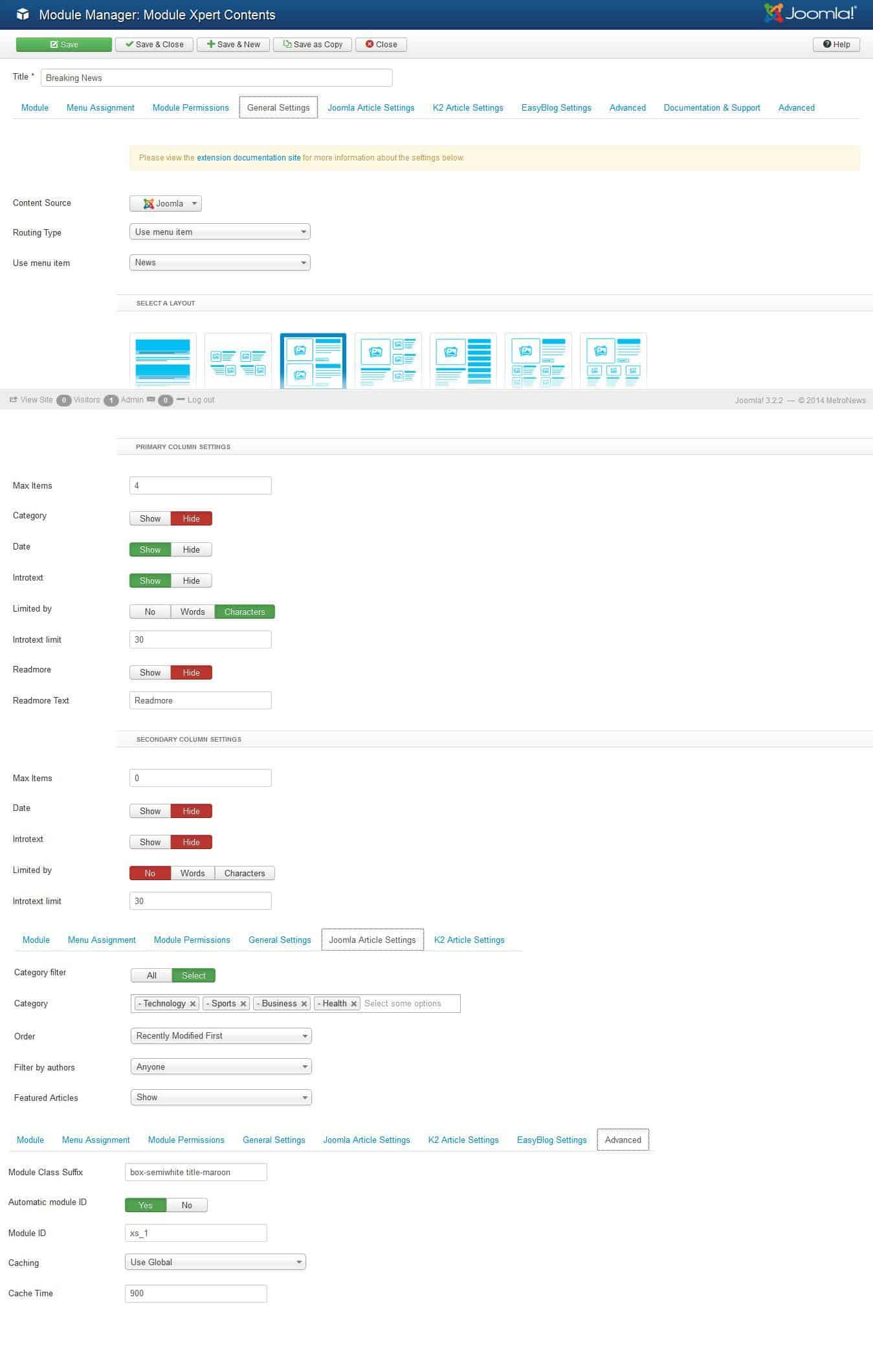Switch to the EasyBlog Settings tab at top
This screenshot has height=1372, width=873.
point(556,108)
